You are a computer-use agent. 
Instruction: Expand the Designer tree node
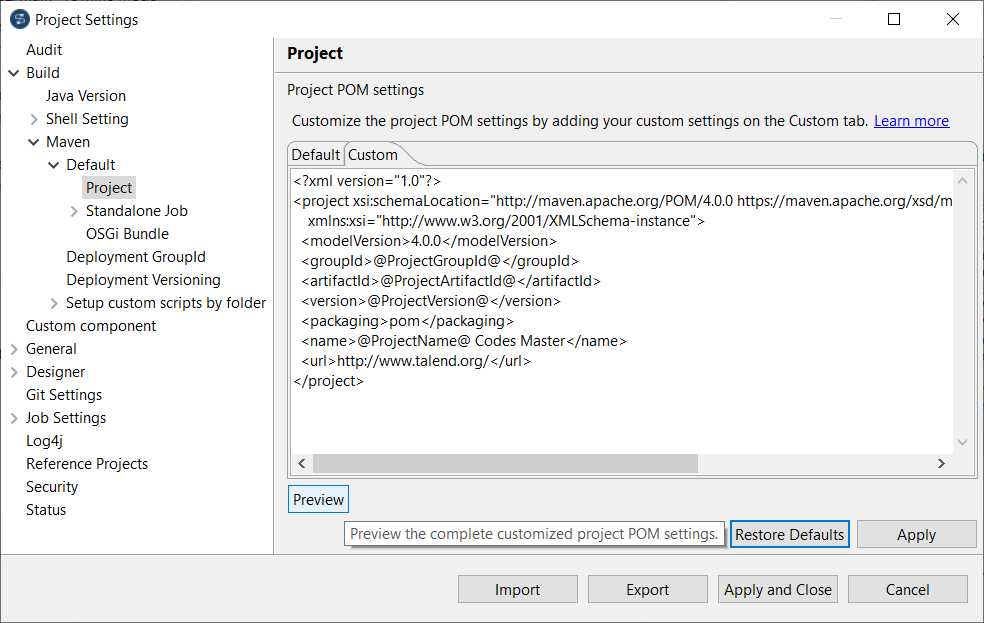[14, 372]
